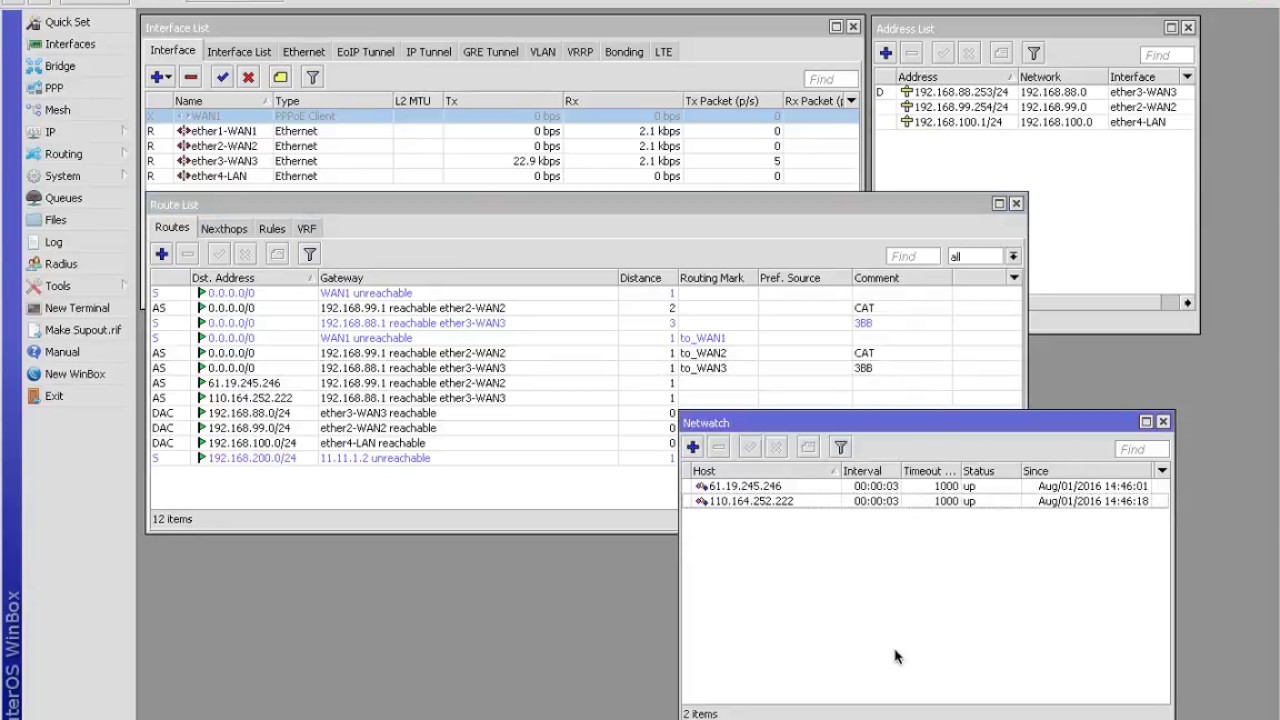The image size is (1280, 720).
Task: Add a new Netwatch host with the plus icon
Action: 693,447
